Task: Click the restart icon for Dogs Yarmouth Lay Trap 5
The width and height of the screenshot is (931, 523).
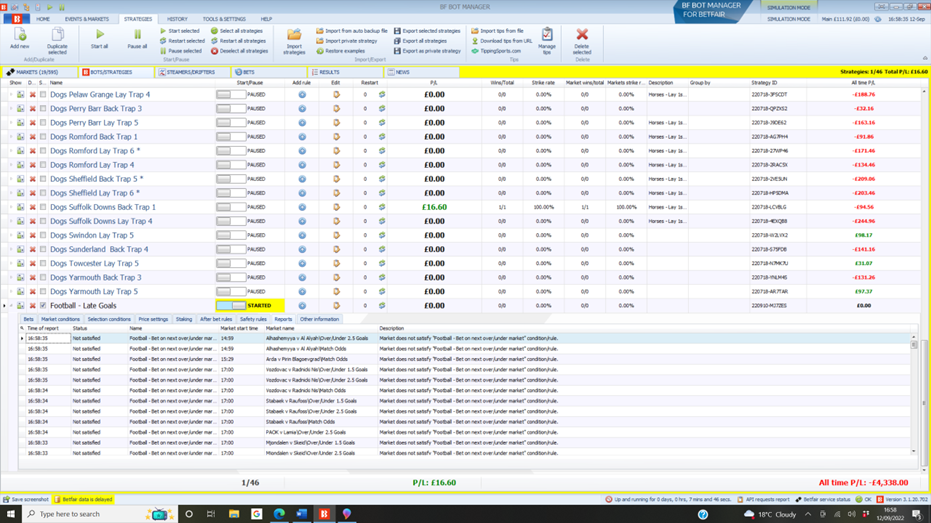Action: coord(382,291)
